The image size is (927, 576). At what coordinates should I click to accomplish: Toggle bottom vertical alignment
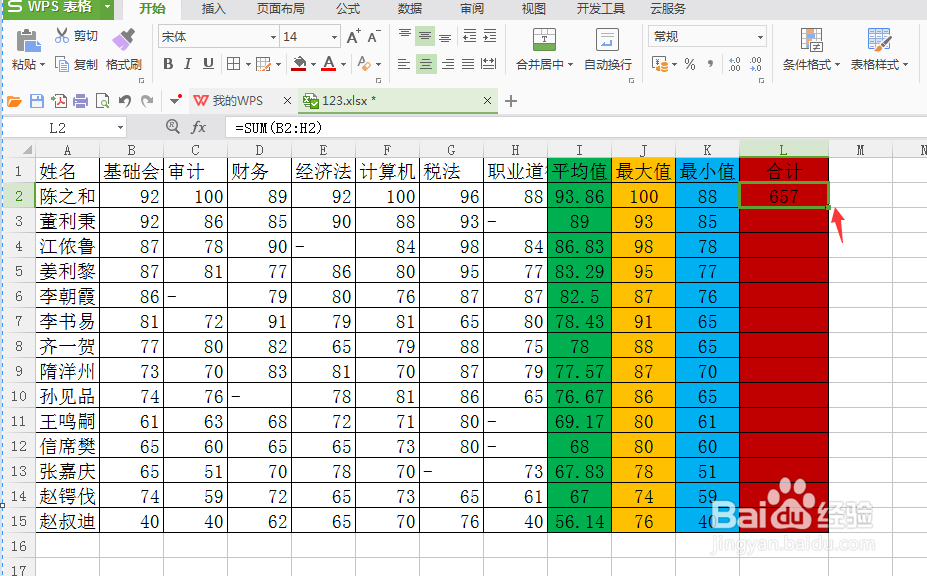pyautogui.click(x=446, y=36)
